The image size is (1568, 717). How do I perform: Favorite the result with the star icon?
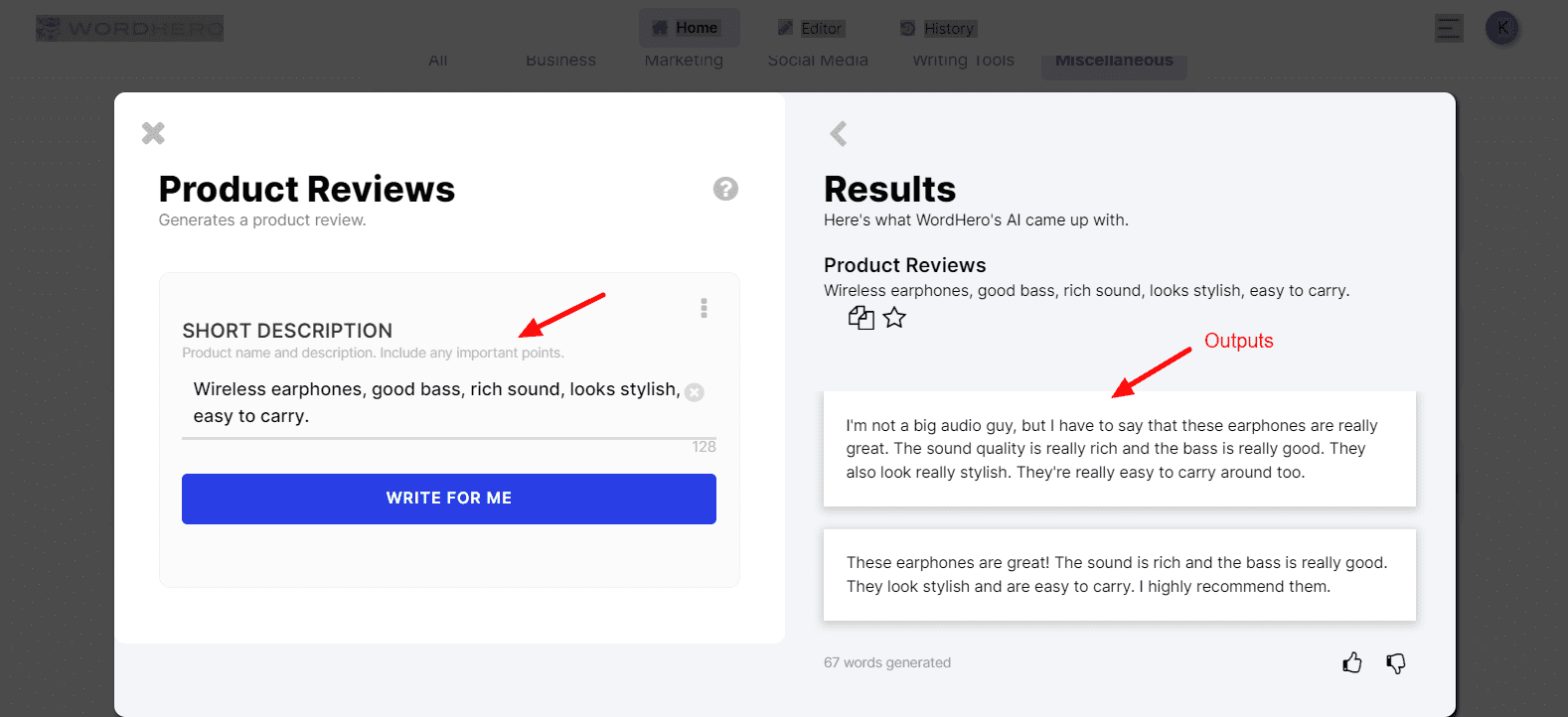(894, 318)
